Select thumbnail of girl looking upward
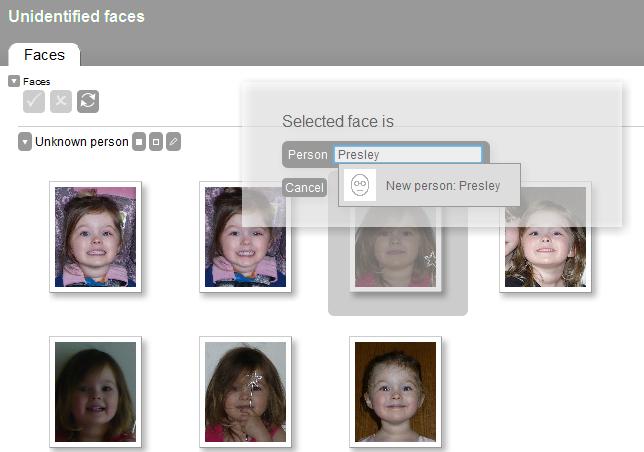This screenshot has height=452, width=644. pyautogui.click(x=545, y=237)
